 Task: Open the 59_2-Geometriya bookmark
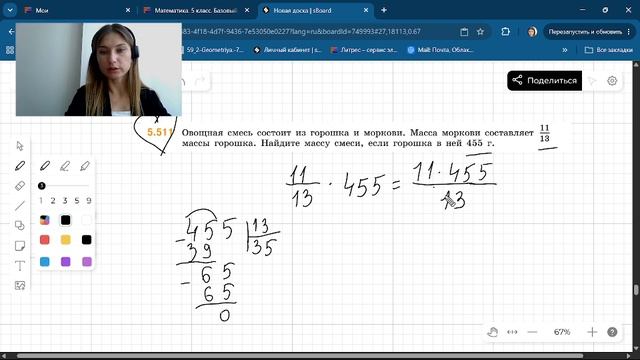pos(214,50)
